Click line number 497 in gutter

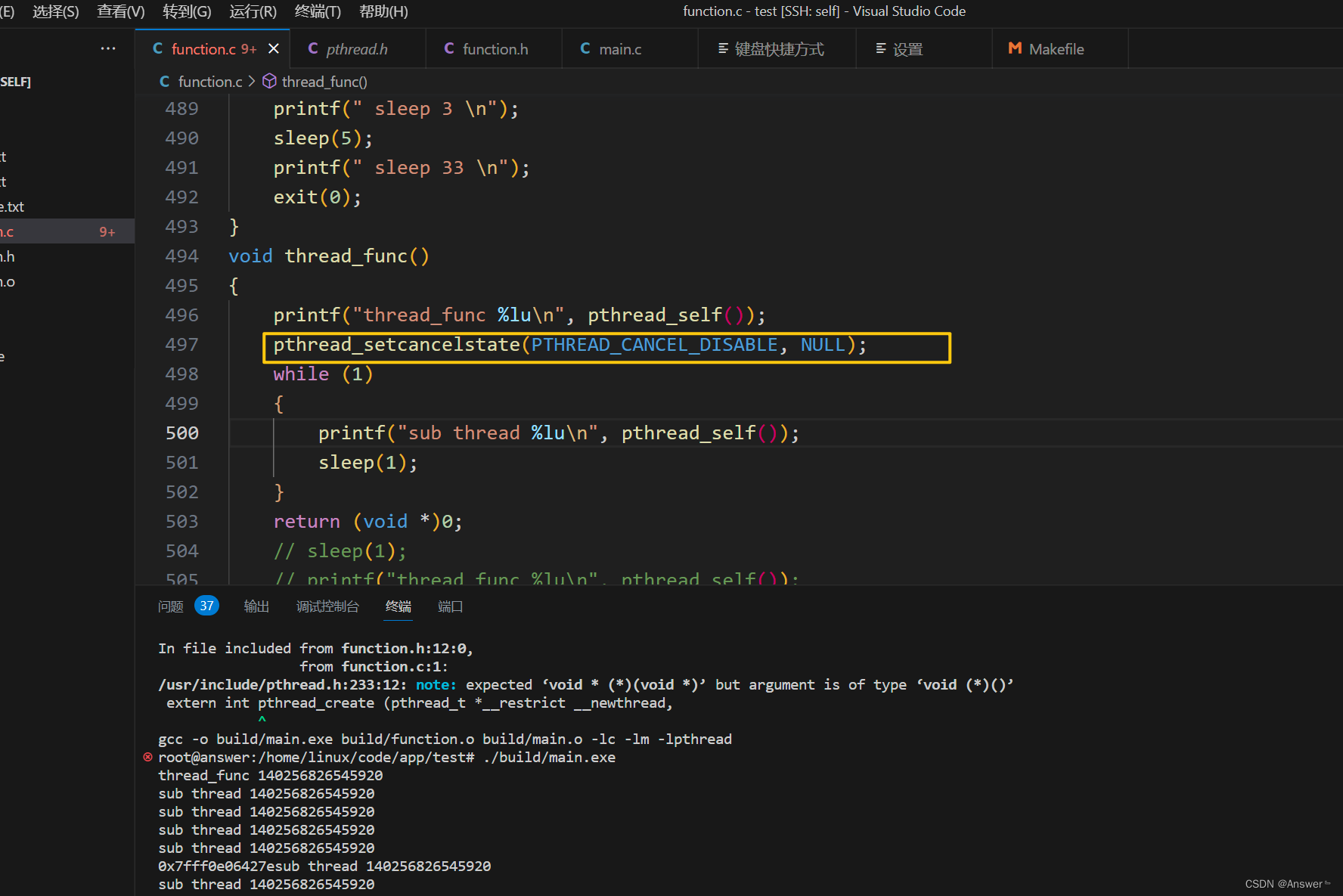click(182, 344)
